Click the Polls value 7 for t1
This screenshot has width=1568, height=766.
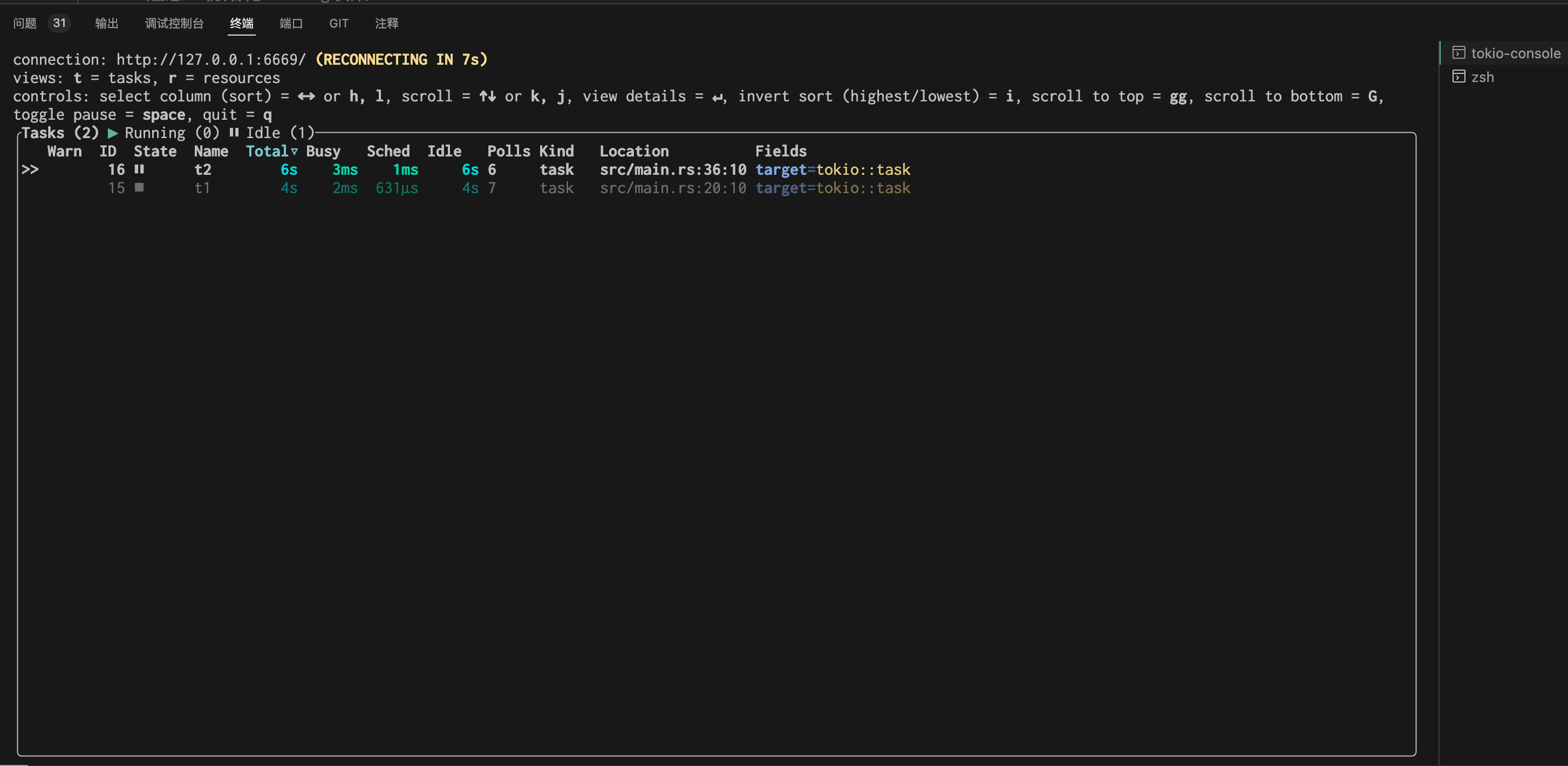tap(492, 188)
